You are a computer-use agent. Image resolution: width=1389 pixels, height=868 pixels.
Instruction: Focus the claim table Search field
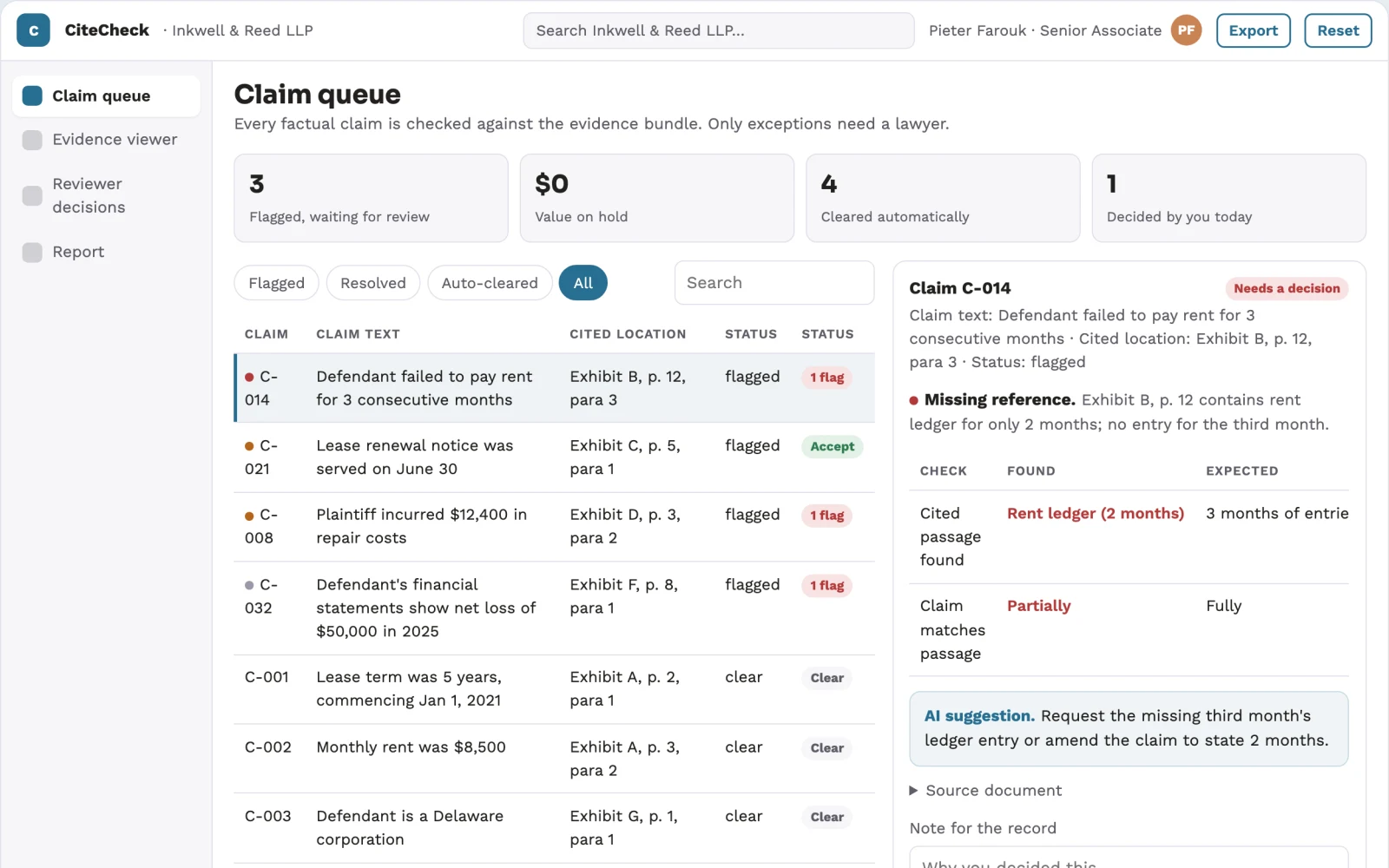(x=774, y=283)
